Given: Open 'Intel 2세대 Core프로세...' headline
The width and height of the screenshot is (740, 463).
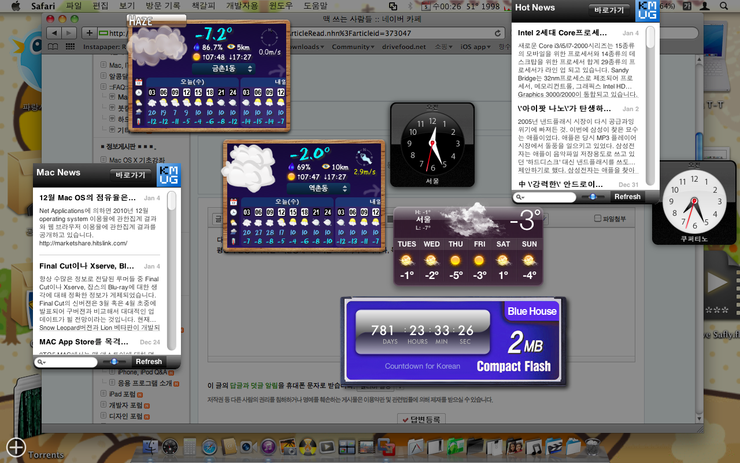Looking at the screenshot, I should tap(562, 33).
